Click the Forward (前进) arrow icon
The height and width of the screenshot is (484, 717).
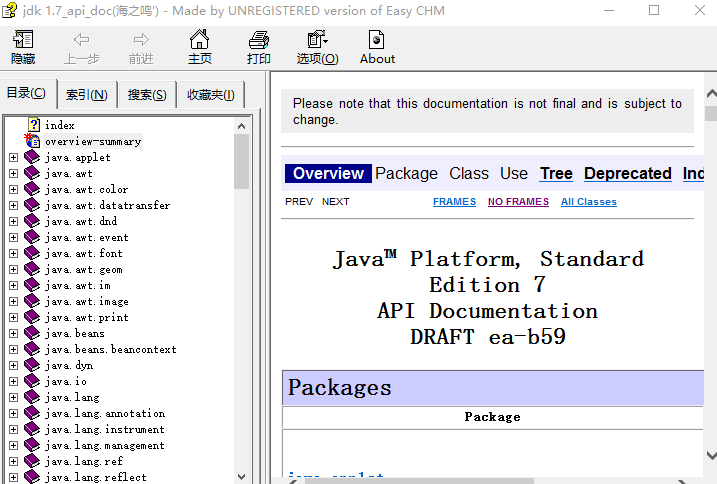coord(141,41)
